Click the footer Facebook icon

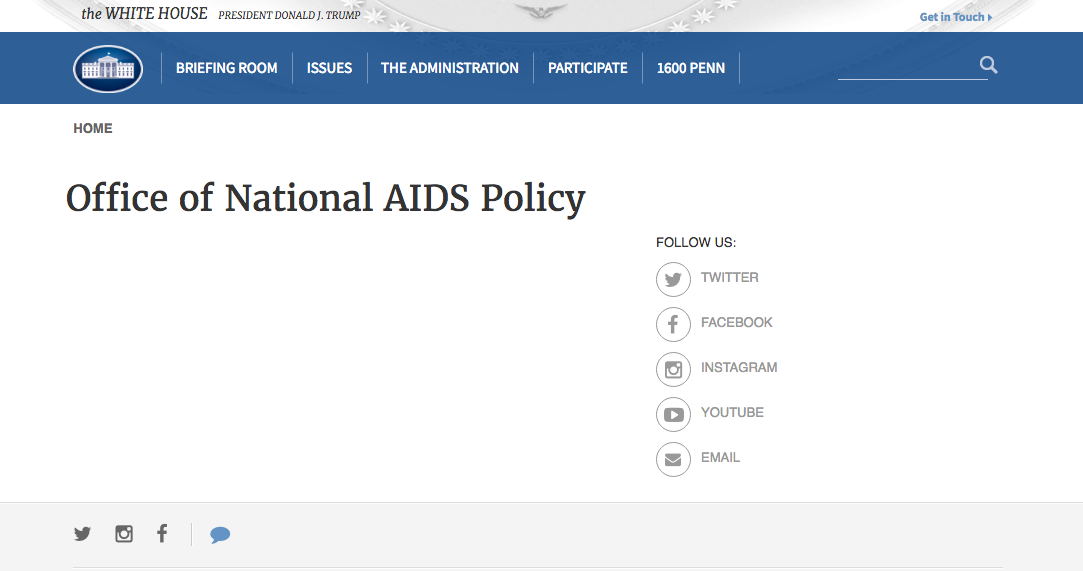[x=162, y=533]
